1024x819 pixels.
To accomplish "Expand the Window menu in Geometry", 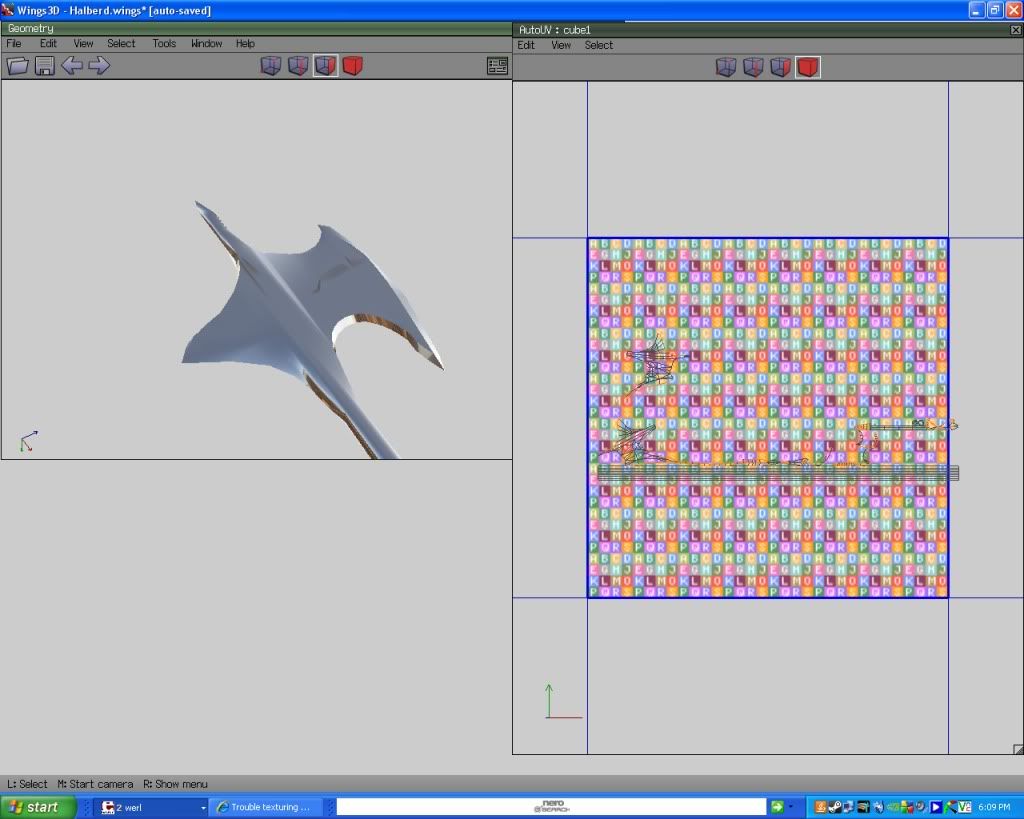I will (x=206, y=44).
